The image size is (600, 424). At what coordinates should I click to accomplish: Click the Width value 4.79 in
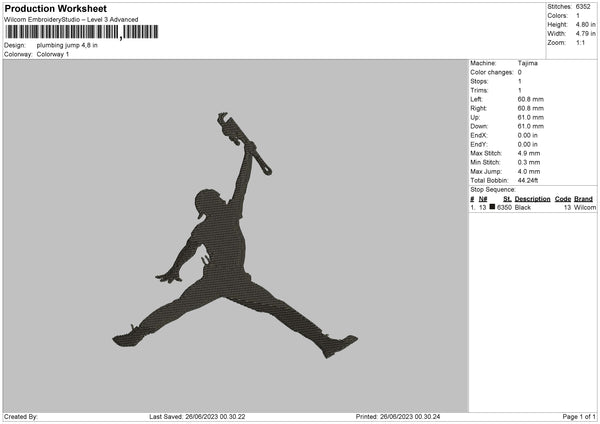tap(585, 34)
